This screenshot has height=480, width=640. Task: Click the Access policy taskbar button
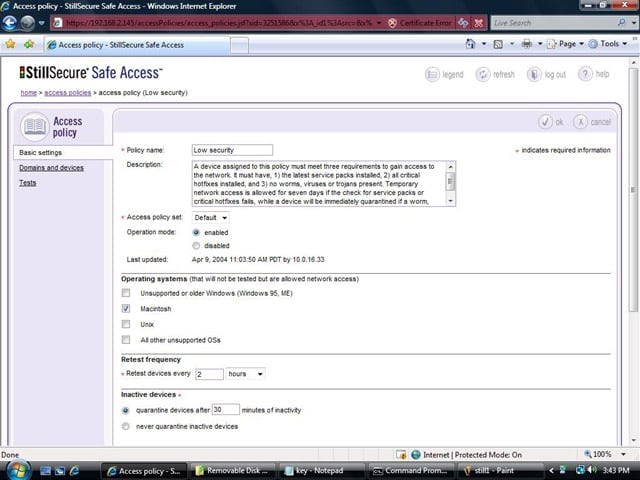pos(144,471)
